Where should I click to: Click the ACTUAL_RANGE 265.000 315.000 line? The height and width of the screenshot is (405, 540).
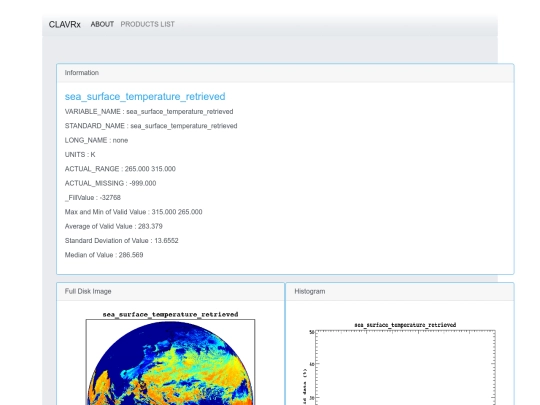tap(120, 169)
